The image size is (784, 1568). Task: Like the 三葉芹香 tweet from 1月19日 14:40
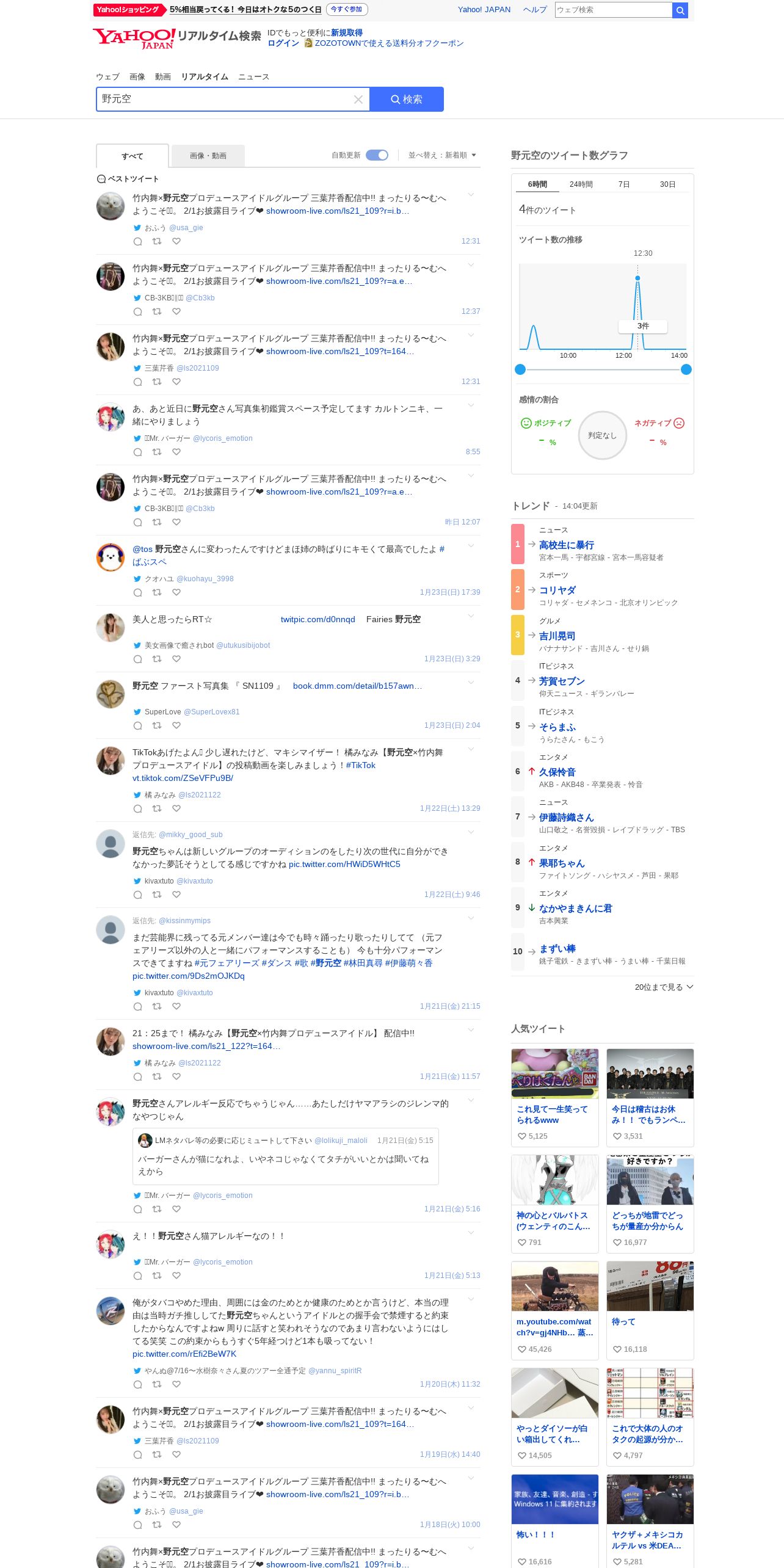tap(176, 1454)
